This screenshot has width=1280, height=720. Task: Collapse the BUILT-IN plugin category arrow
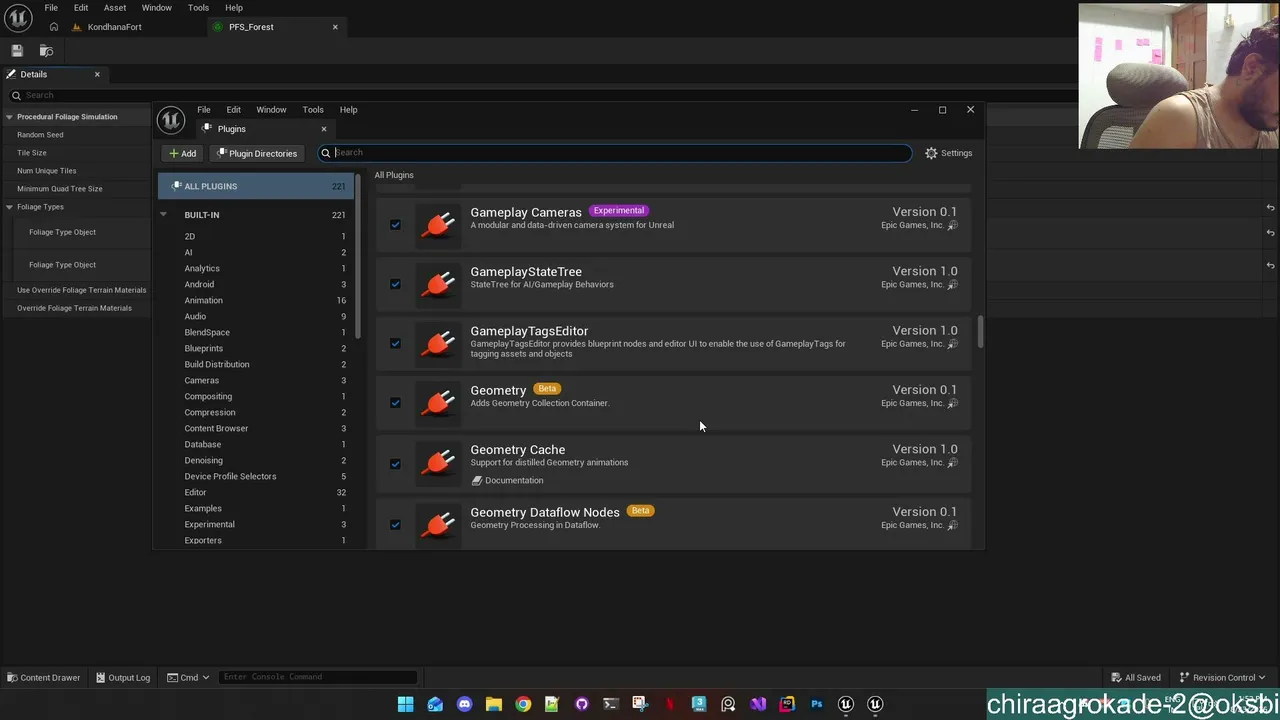pyautogui.click(x=163, y=215)
